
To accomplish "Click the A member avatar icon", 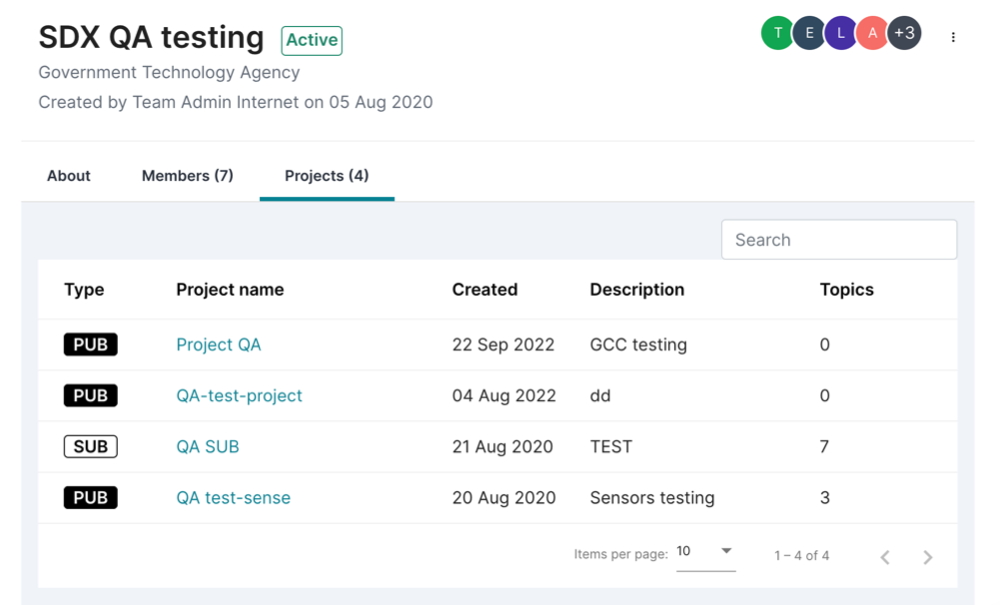I will coord(873,33).
